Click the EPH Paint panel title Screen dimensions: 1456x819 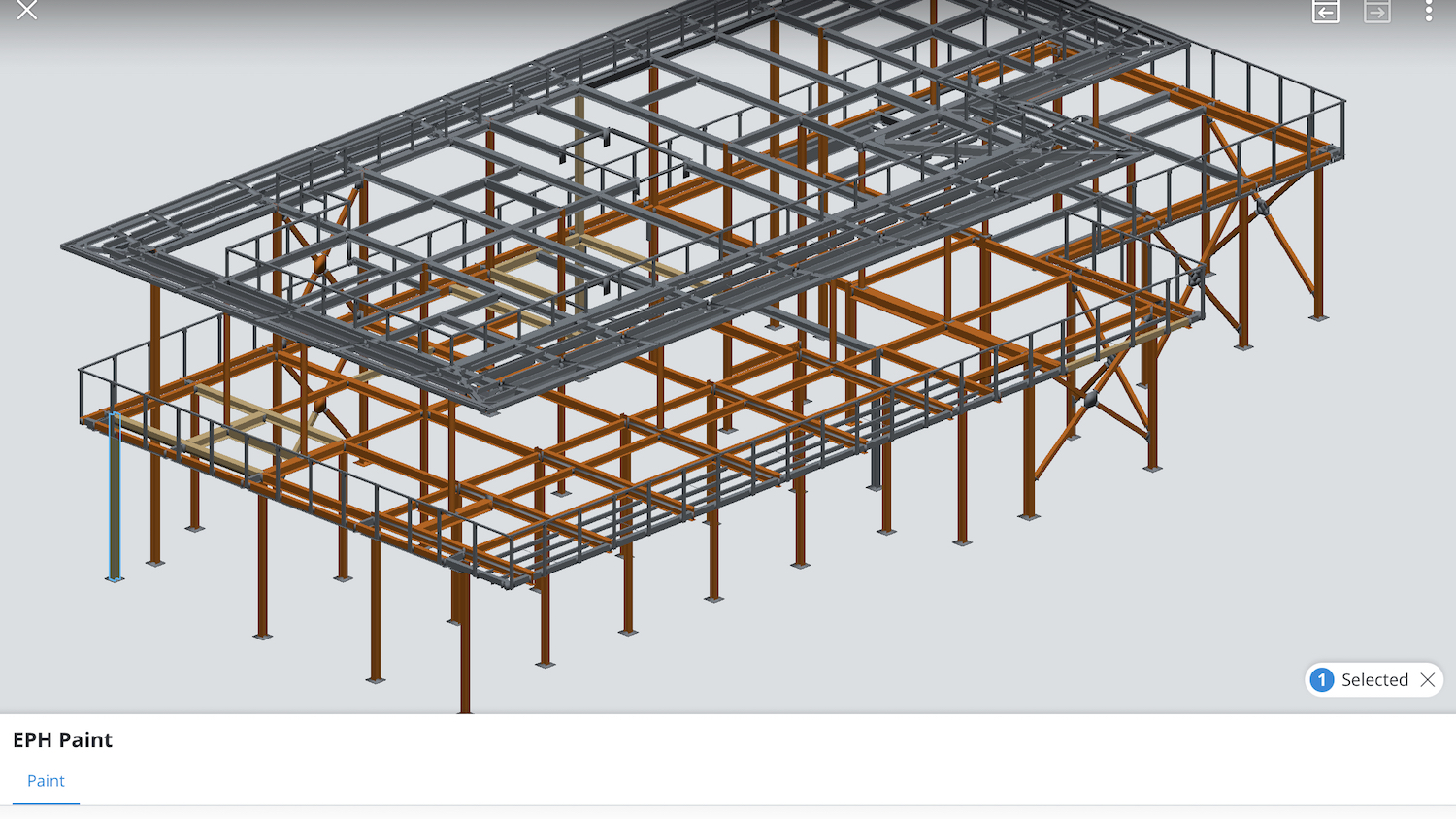pyautogui.click(x=63, y=740)
